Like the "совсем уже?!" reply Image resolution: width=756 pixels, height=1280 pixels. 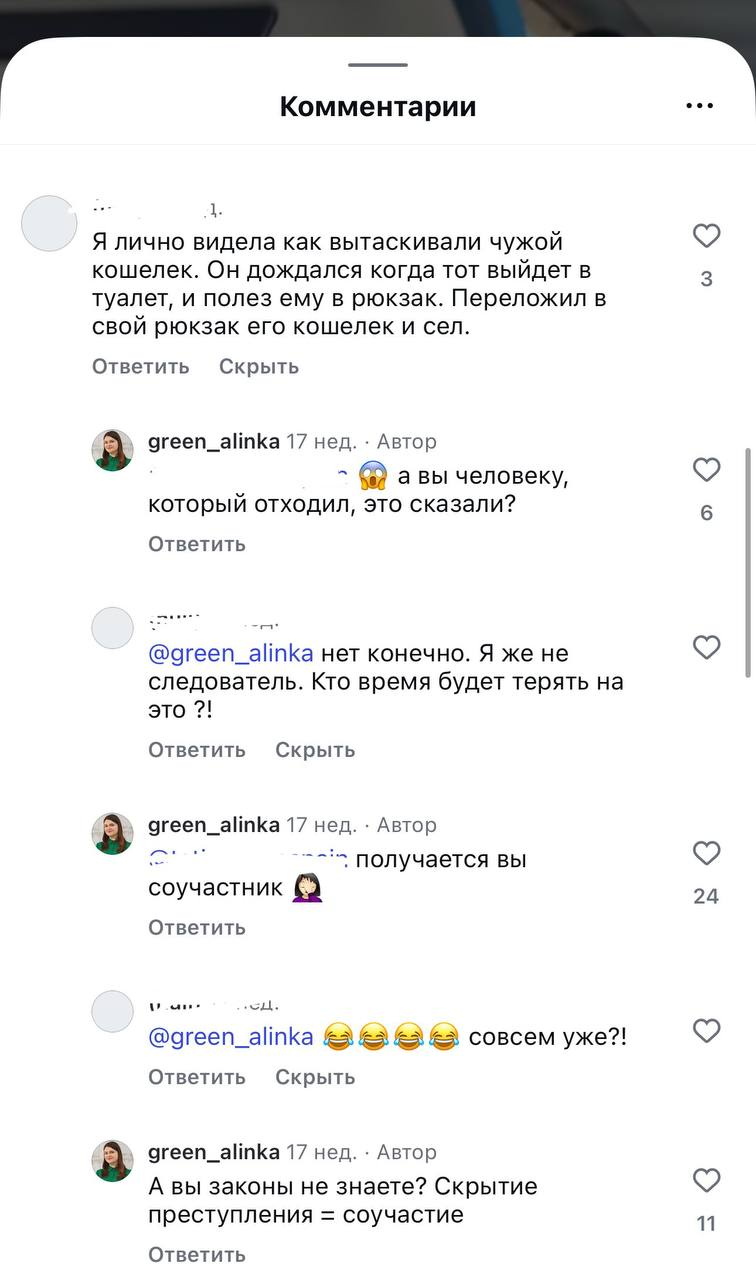[x=707, y=1031]
